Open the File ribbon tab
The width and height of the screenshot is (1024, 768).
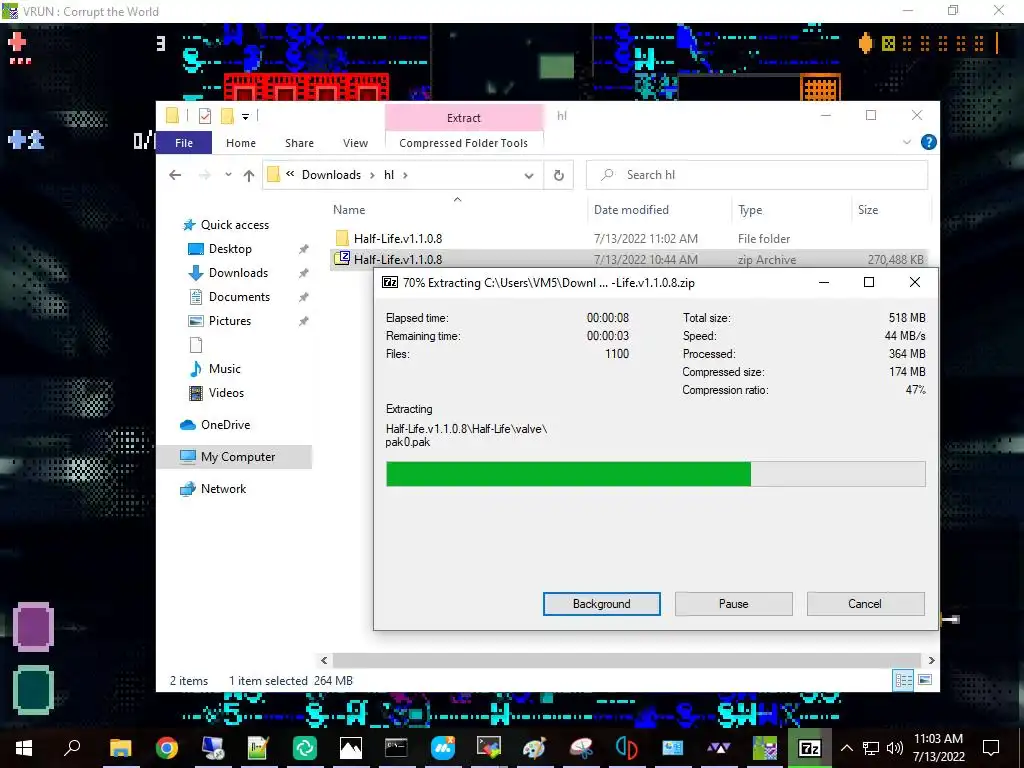(x=184, y=143)
